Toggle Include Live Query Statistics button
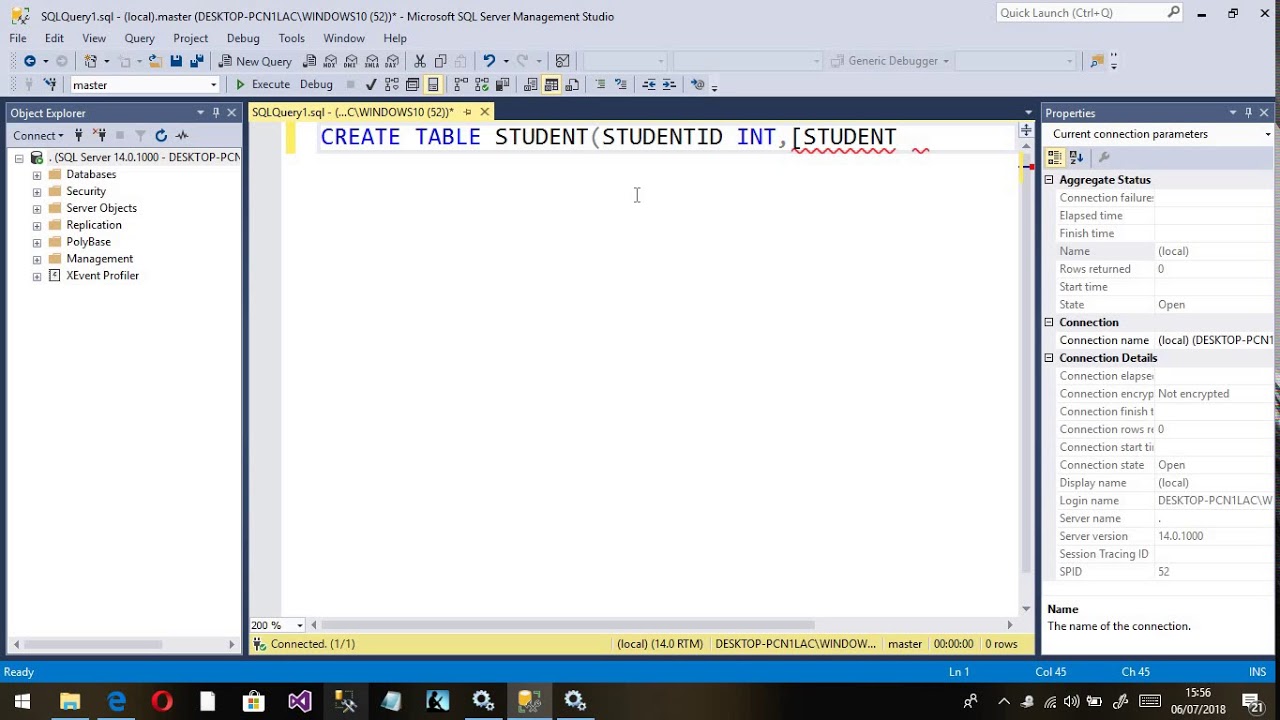1280x720 pixels. coord(481,85)
